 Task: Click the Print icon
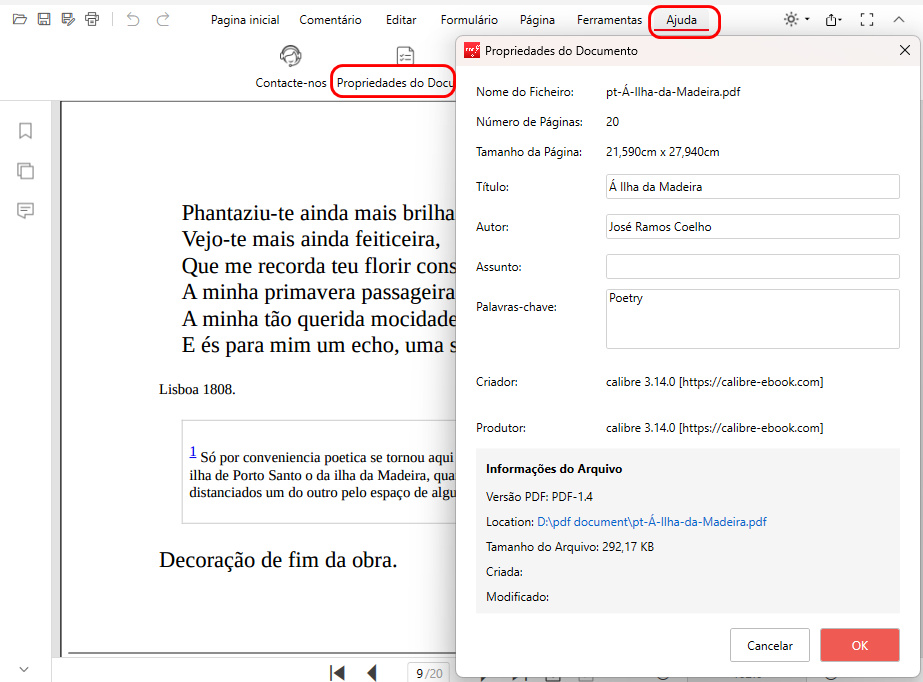click(92, 19)
